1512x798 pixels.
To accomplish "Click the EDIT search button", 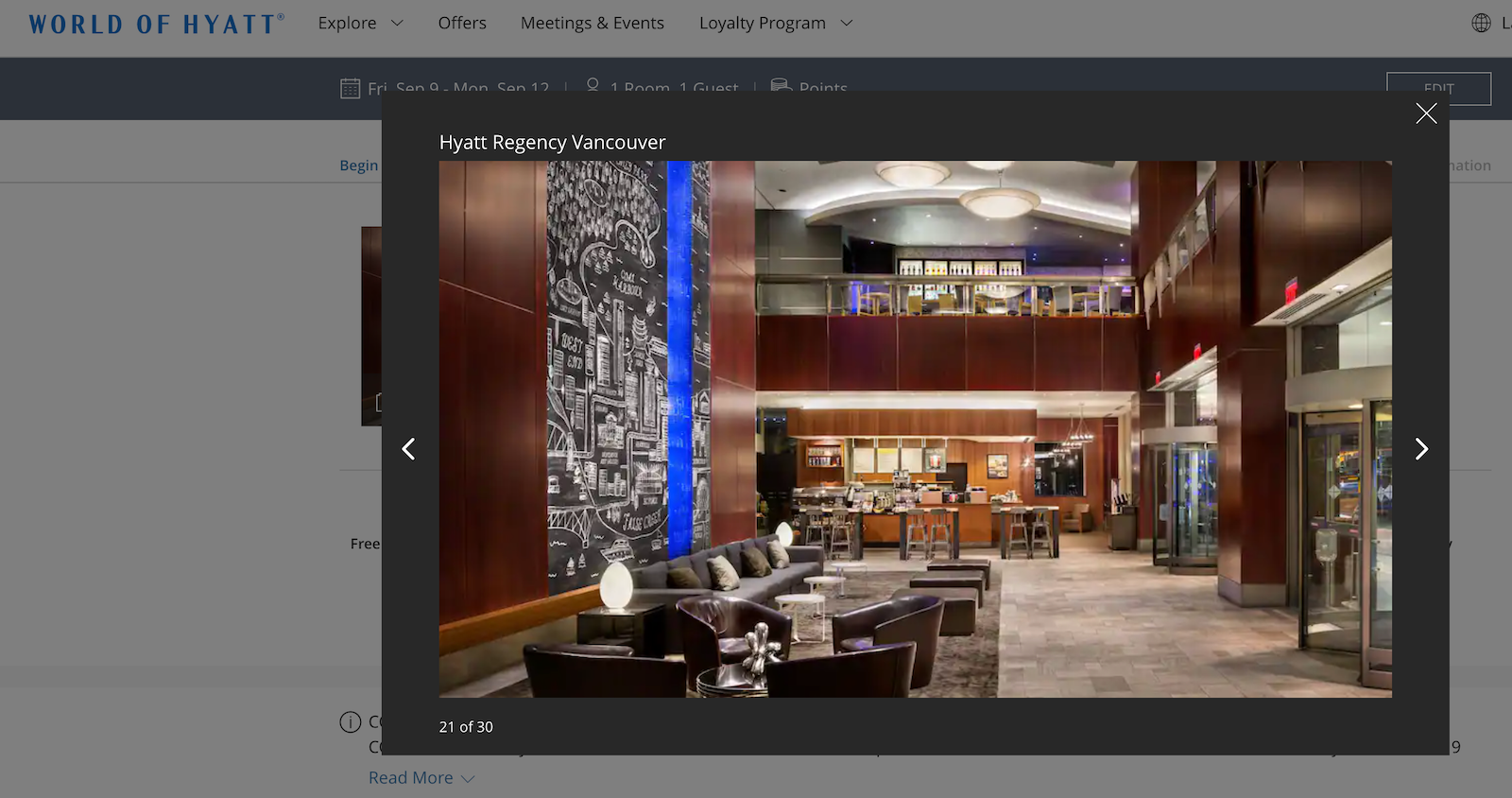I will coord(1438,88).
